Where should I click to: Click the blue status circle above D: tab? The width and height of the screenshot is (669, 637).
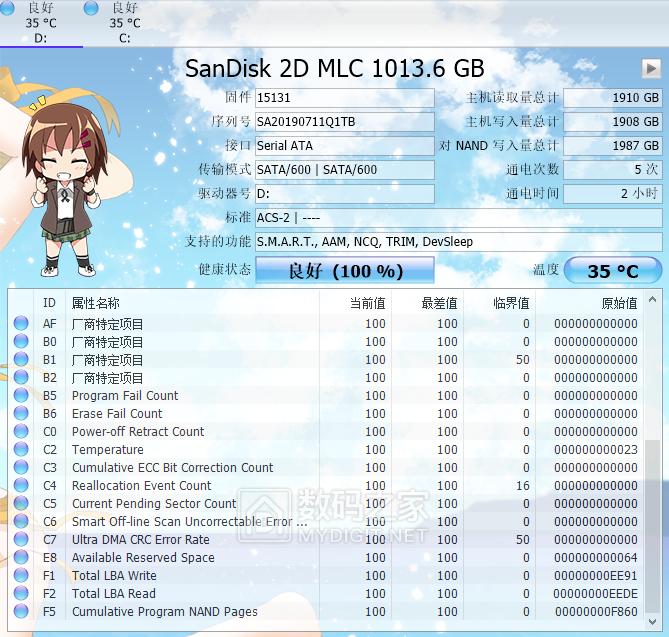pos(7,8)
